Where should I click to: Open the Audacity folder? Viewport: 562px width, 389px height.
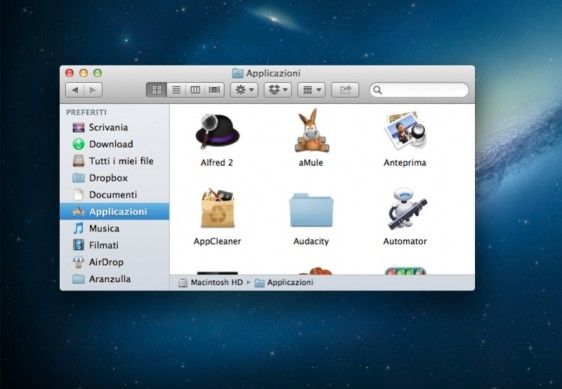[311, 210]
